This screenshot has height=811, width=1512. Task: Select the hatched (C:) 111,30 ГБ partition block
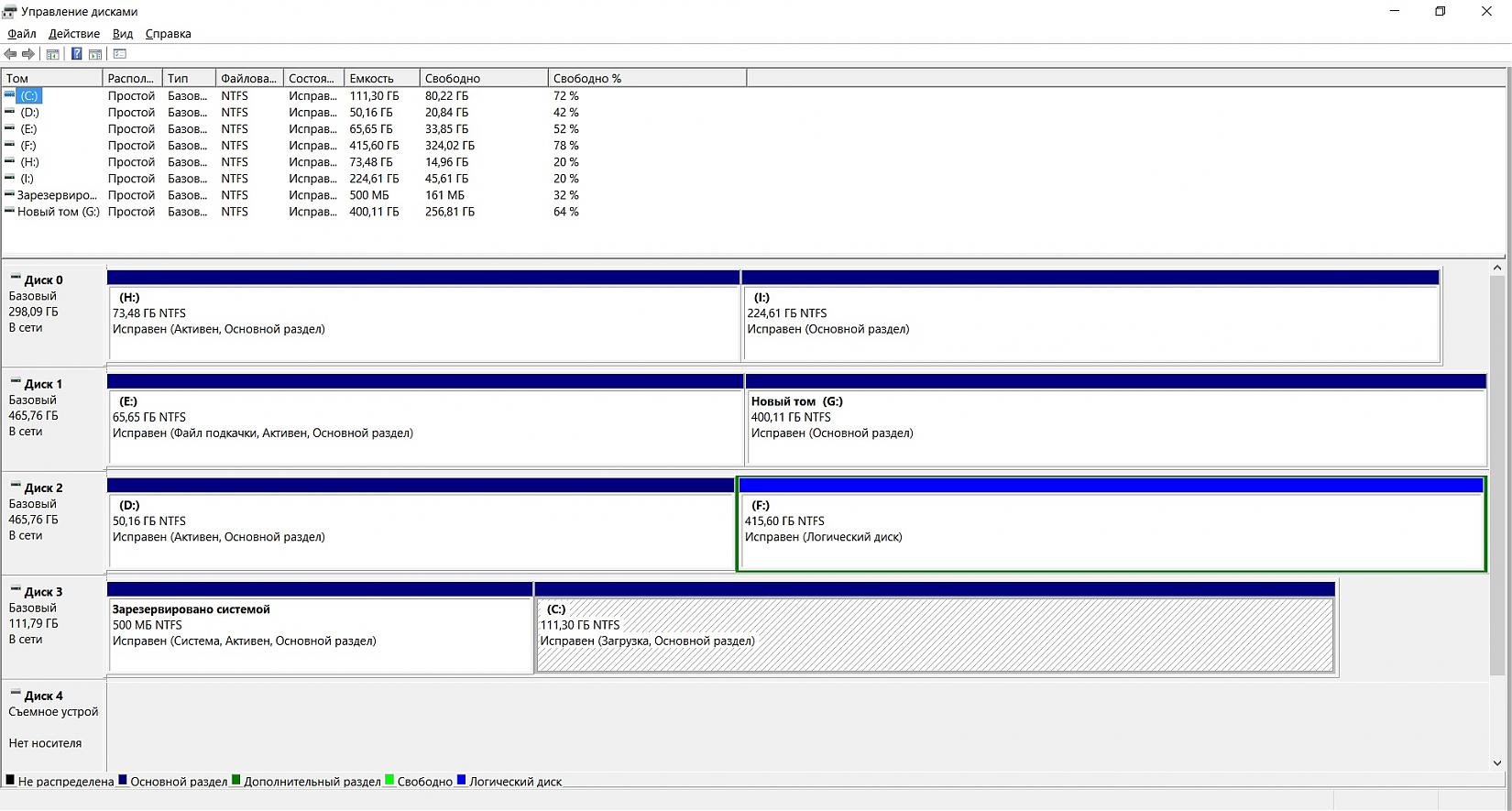(935, 628)
